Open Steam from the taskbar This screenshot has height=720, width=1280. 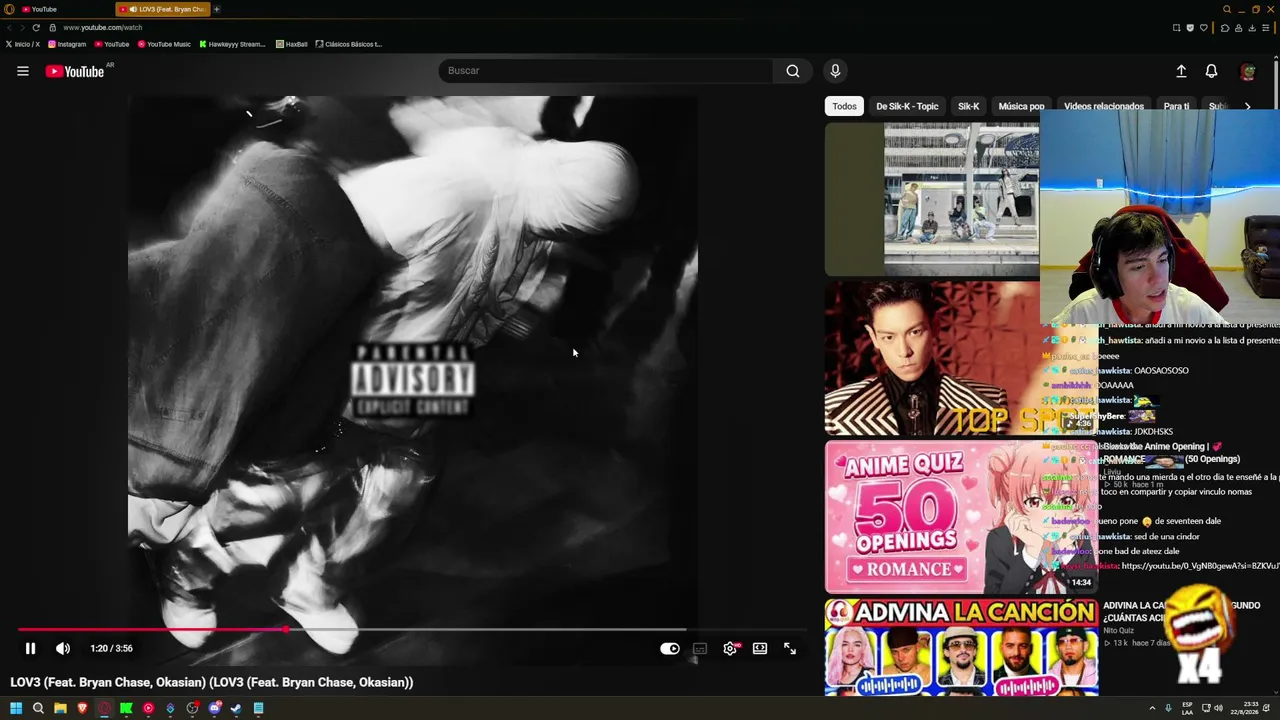click(236, 709)
